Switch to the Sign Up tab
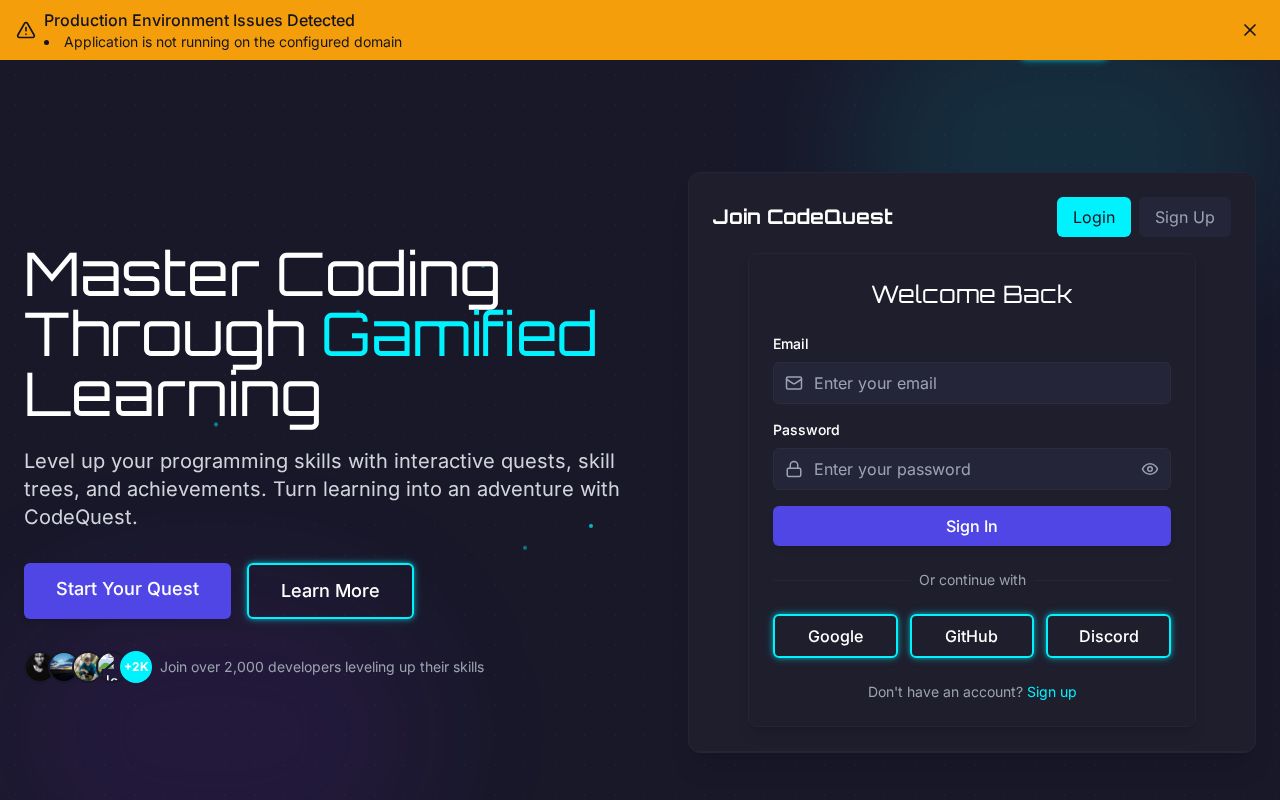 (x=1185, y=217)
